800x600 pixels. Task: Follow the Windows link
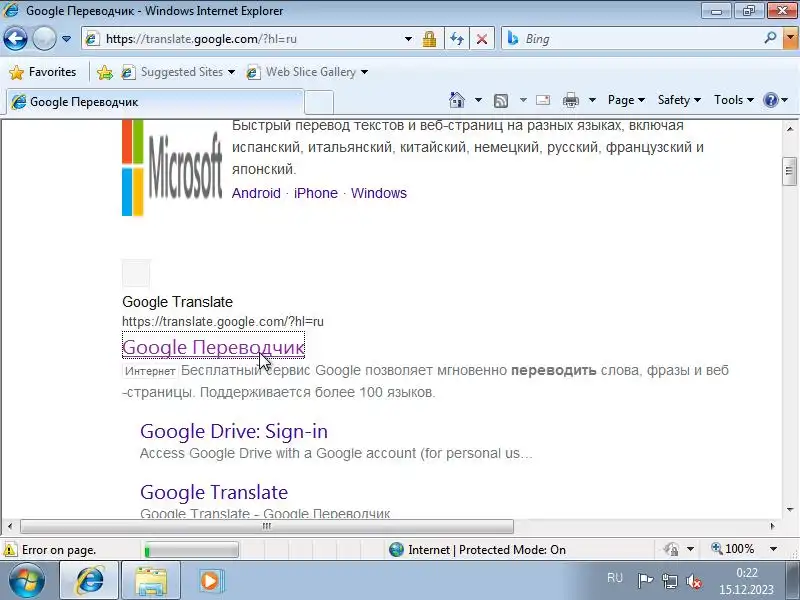pos(379,193)
